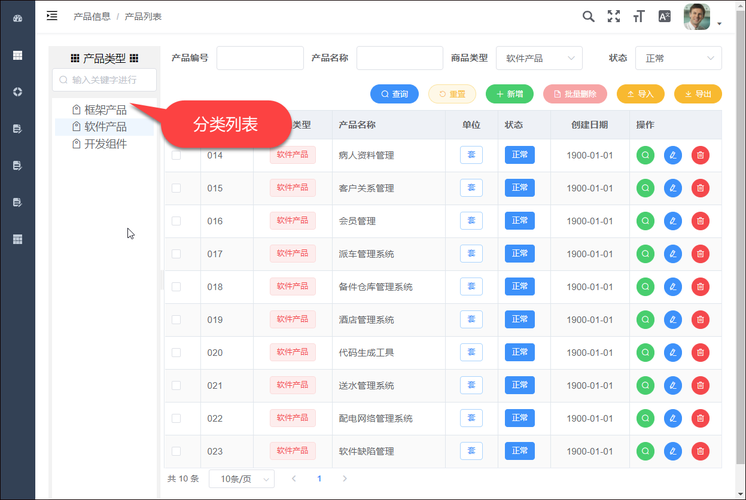Check the checkbox for row 014
746x500 pixels.
click(176, 155)
